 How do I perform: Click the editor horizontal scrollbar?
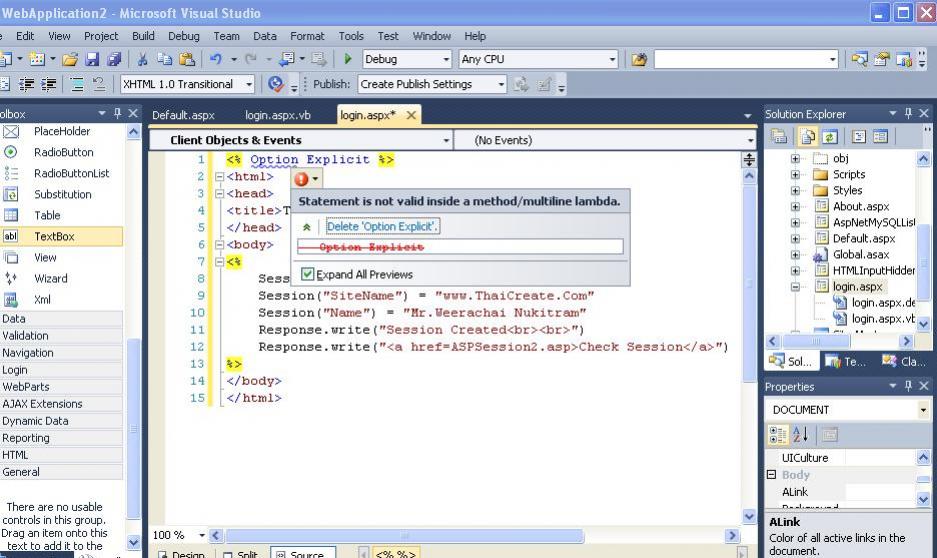point(405,536)
